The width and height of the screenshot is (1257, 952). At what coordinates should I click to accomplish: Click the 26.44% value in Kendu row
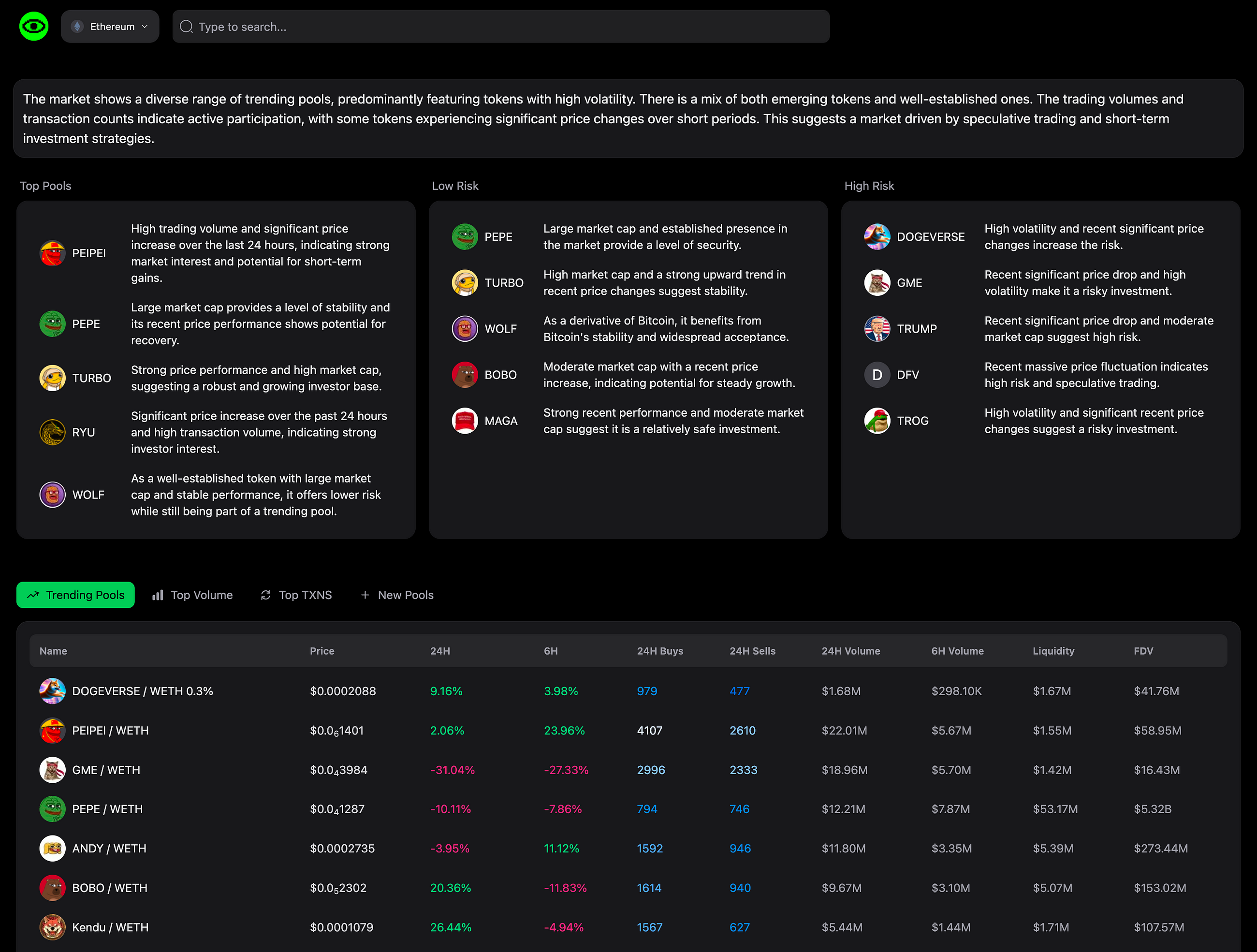point(451,927)
